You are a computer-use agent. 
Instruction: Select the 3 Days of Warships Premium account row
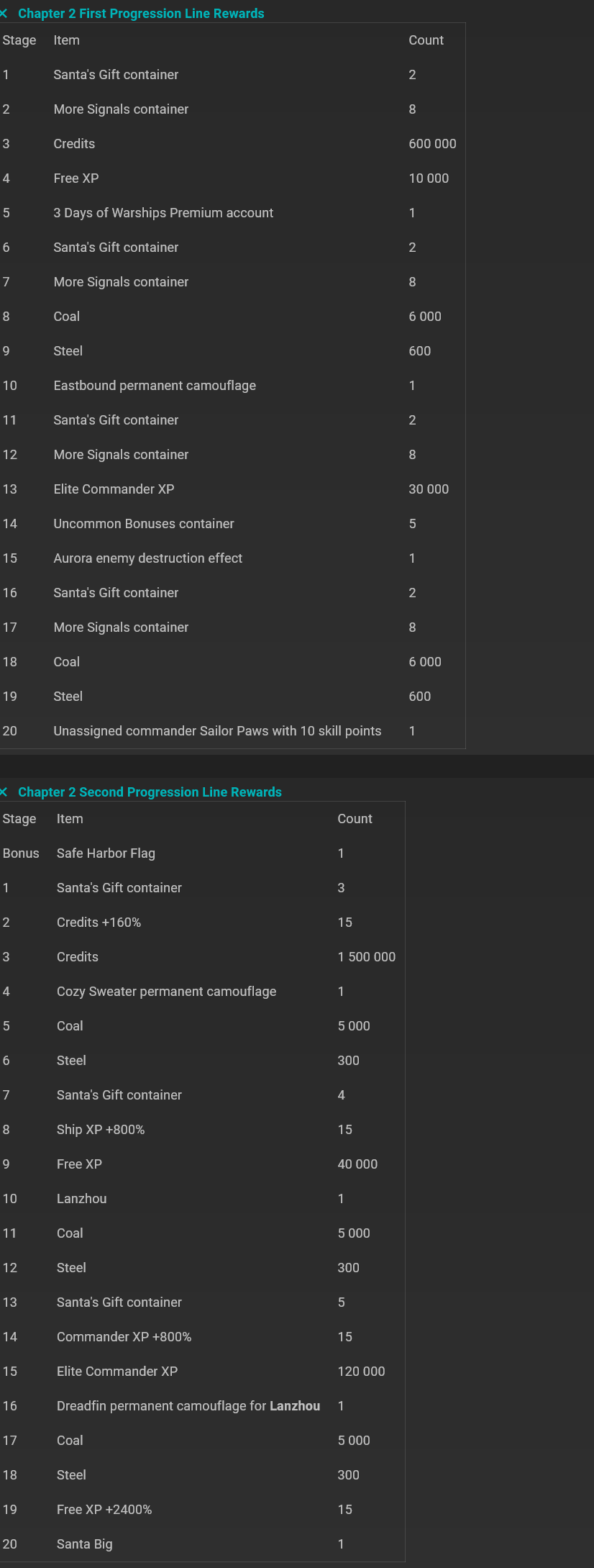163,212
